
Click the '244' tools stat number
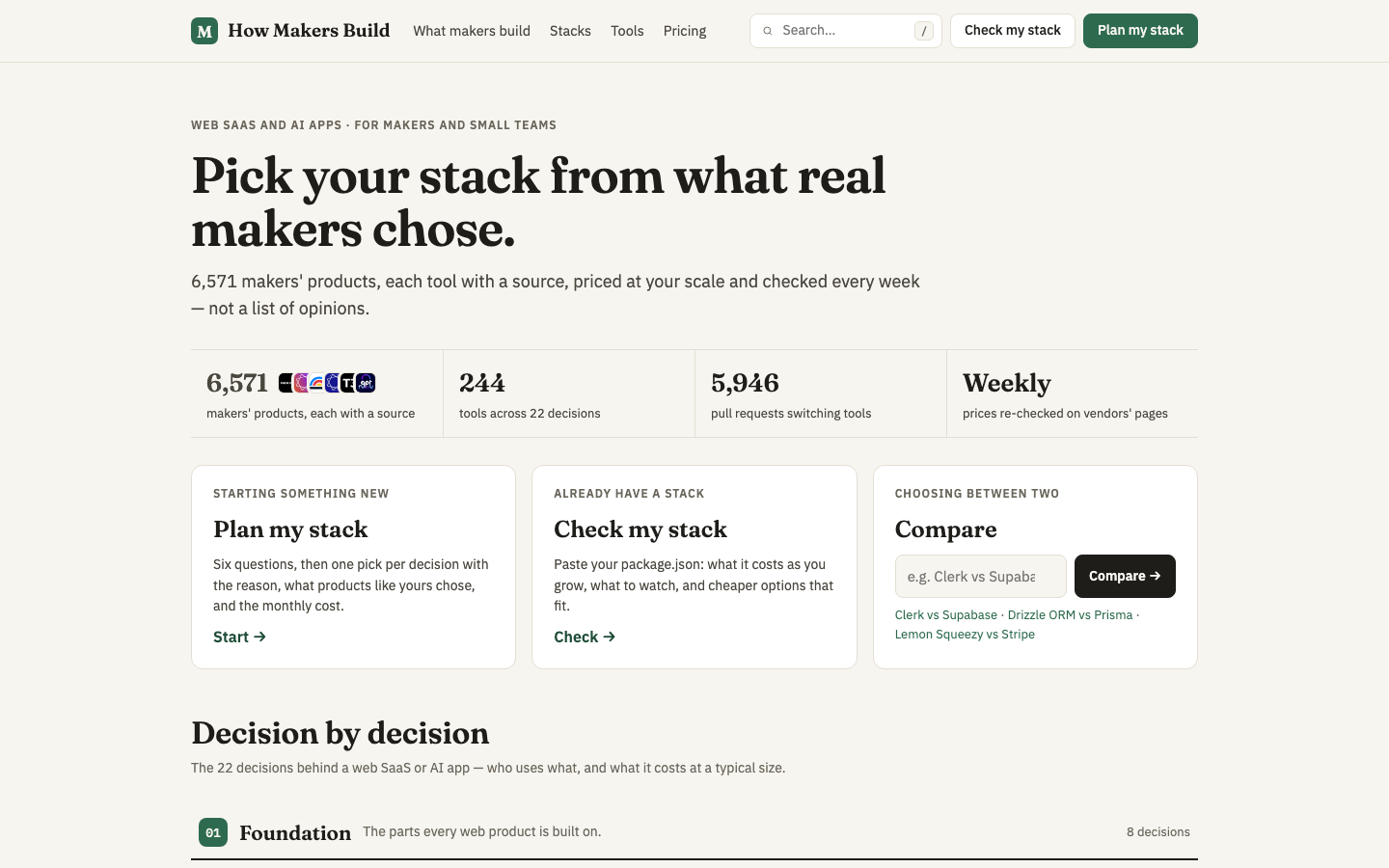point(482,383)
